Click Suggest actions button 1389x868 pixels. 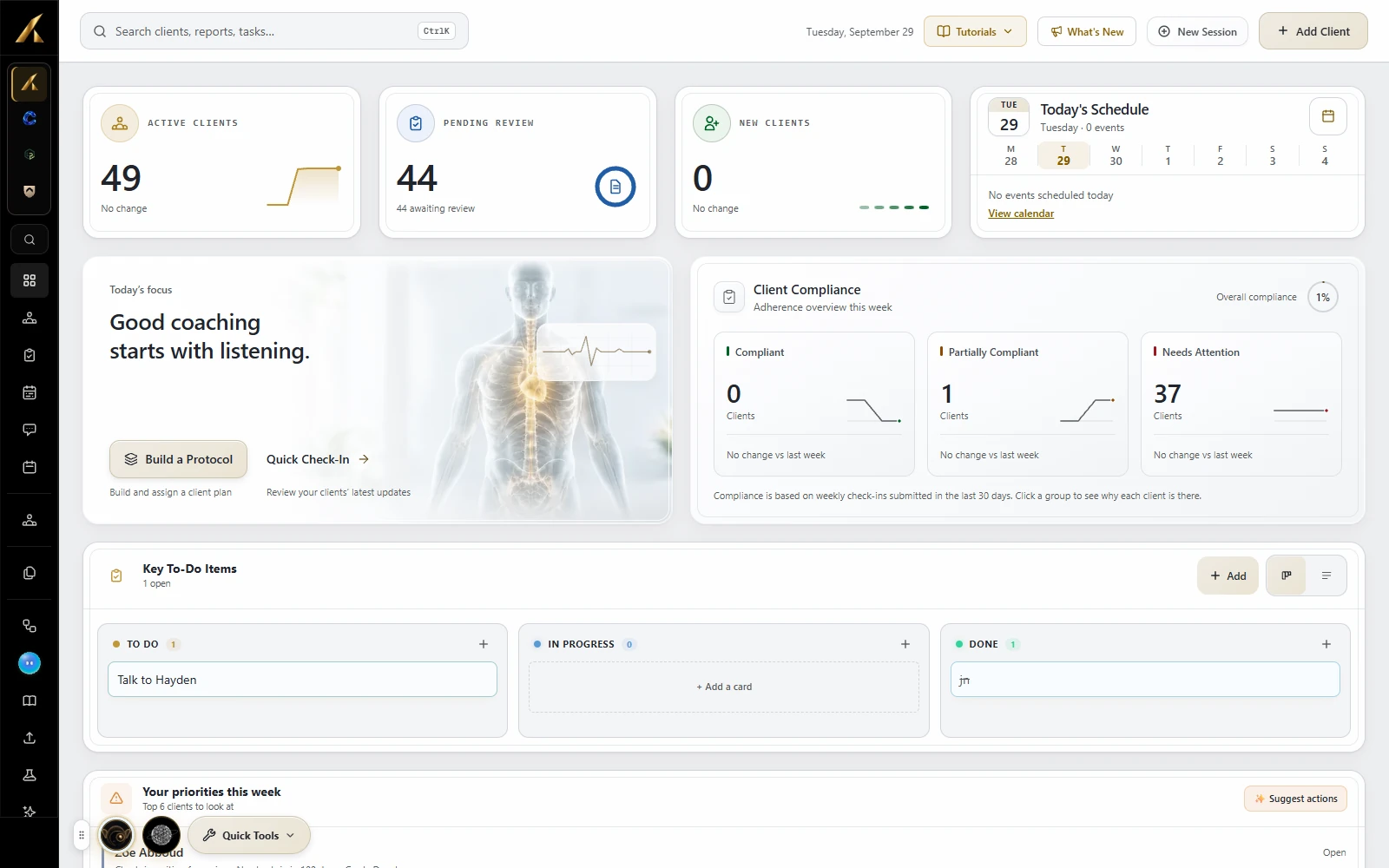click(x=1295, y=799)
